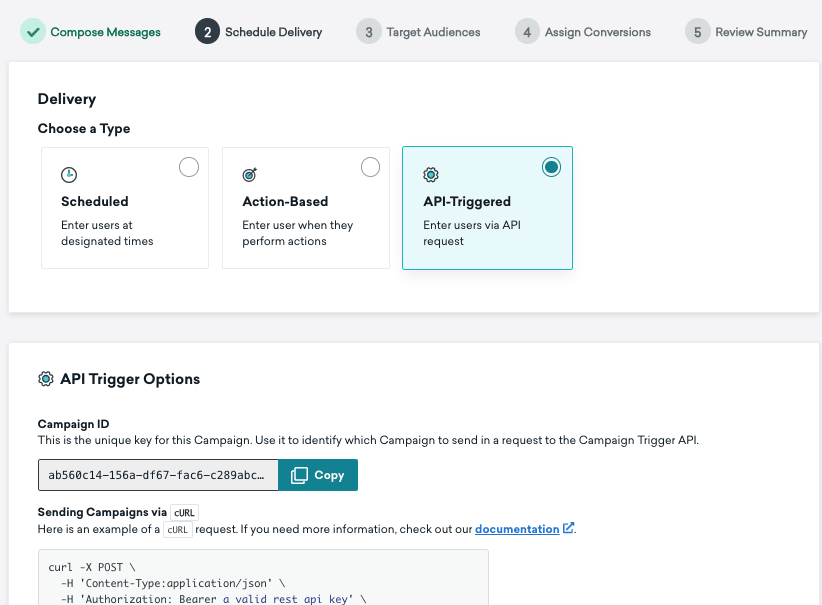Click the copy icon in the Copy button
Viewport: 822px width, 605px height.
pyautogui.click(x=299, y=475)
